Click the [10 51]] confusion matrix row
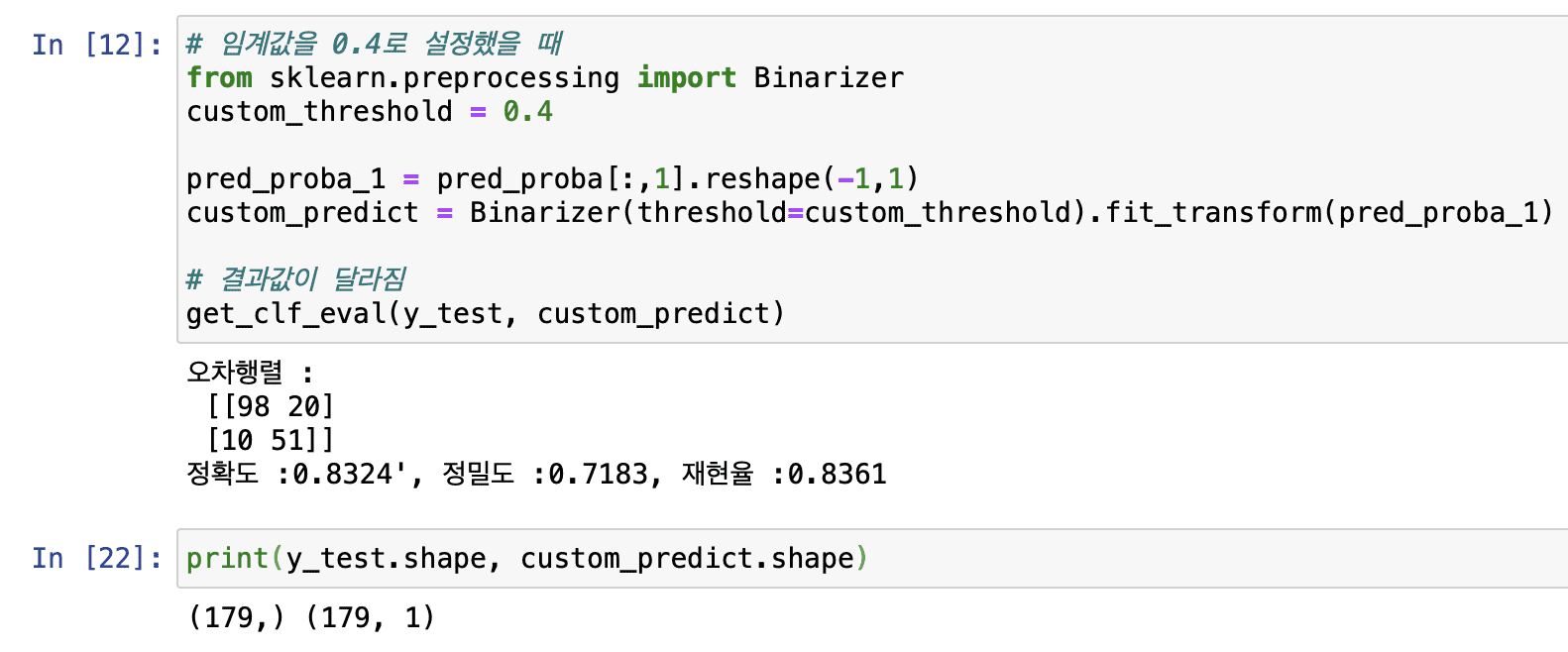Viewport: 1568px width, 652px height. [271, 440]
